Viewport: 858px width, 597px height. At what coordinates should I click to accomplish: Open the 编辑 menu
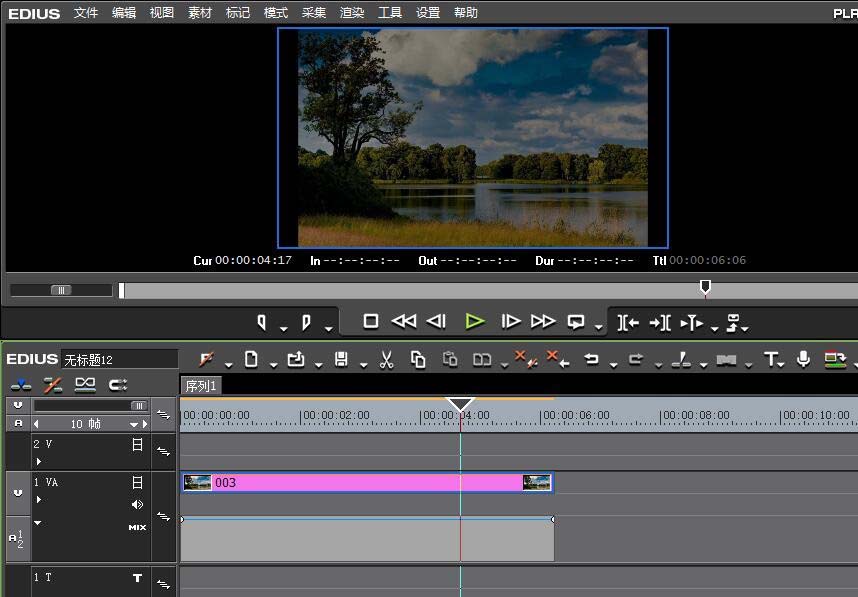124,13
